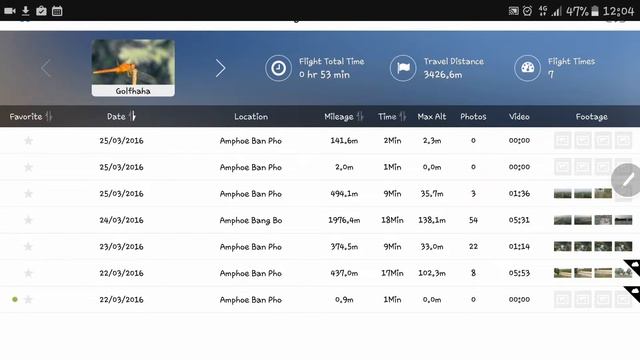Image resolution: width=640 pixels, height=360 pixels.
Task: Open the 24/03/2016 flight date
Action: click(121, 220)
